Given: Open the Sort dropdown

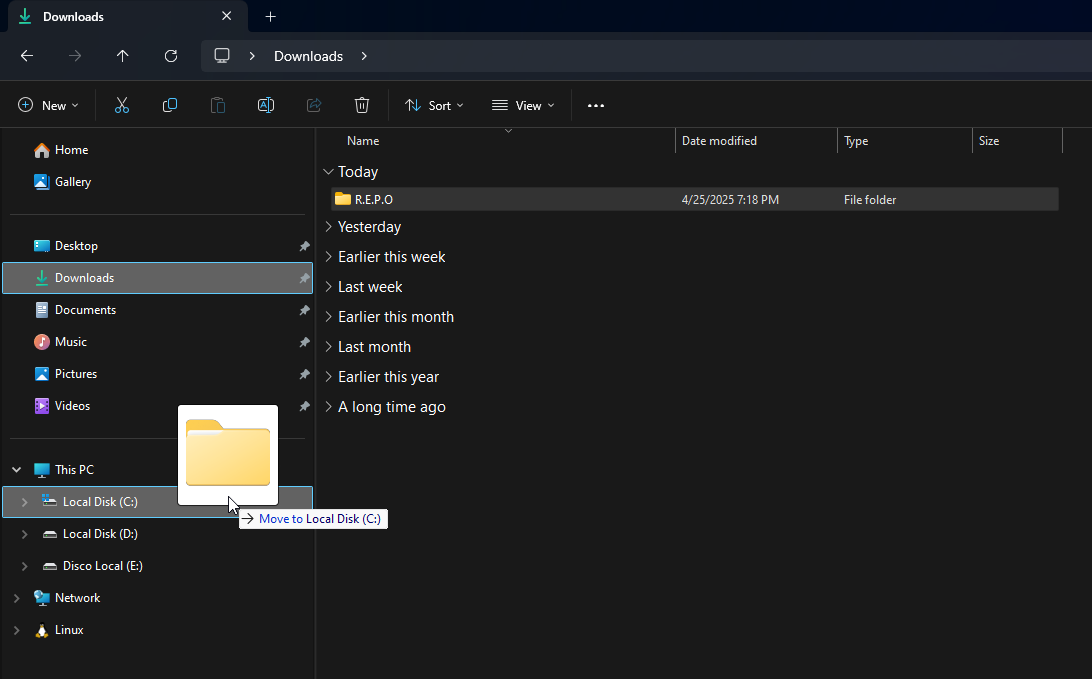Looking at the screenshot, I should tap(434, 105).
